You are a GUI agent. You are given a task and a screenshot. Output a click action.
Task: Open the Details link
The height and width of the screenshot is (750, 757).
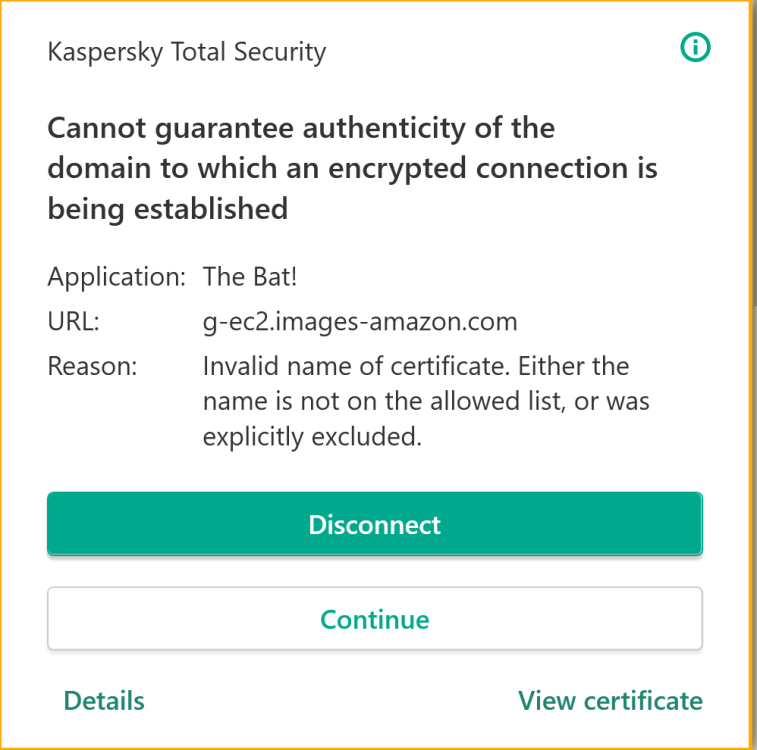(x=104, y=701)
